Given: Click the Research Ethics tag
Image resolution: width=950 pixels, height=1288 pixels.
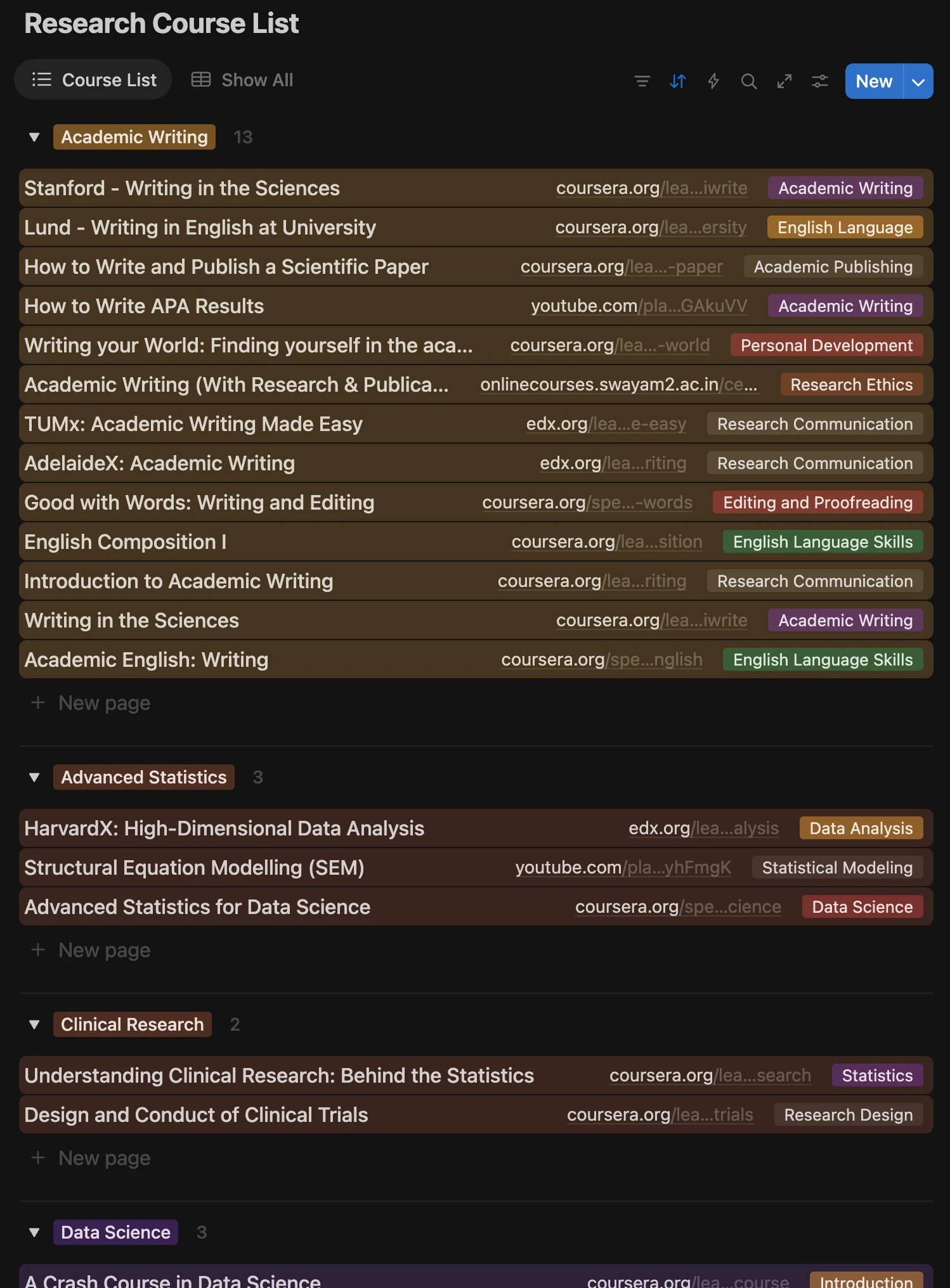Looking at the screenshot, I should click(852, 385).
